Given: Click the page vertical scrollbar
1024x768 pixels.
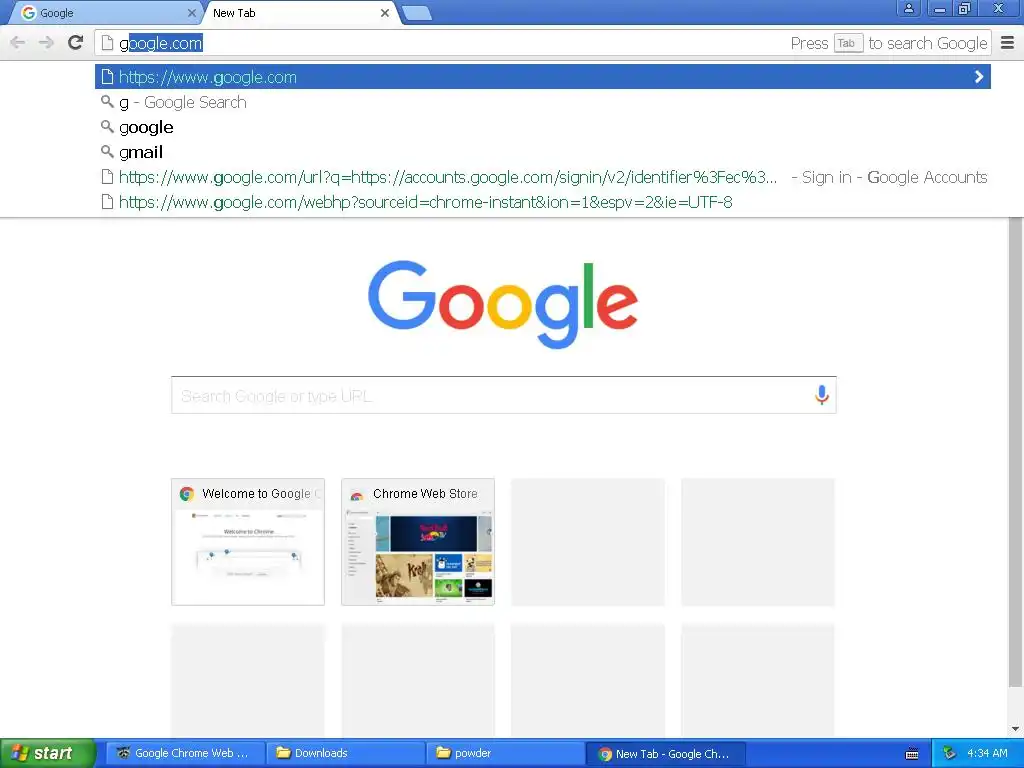Looking at the screenshot, I should point(1015,451).
